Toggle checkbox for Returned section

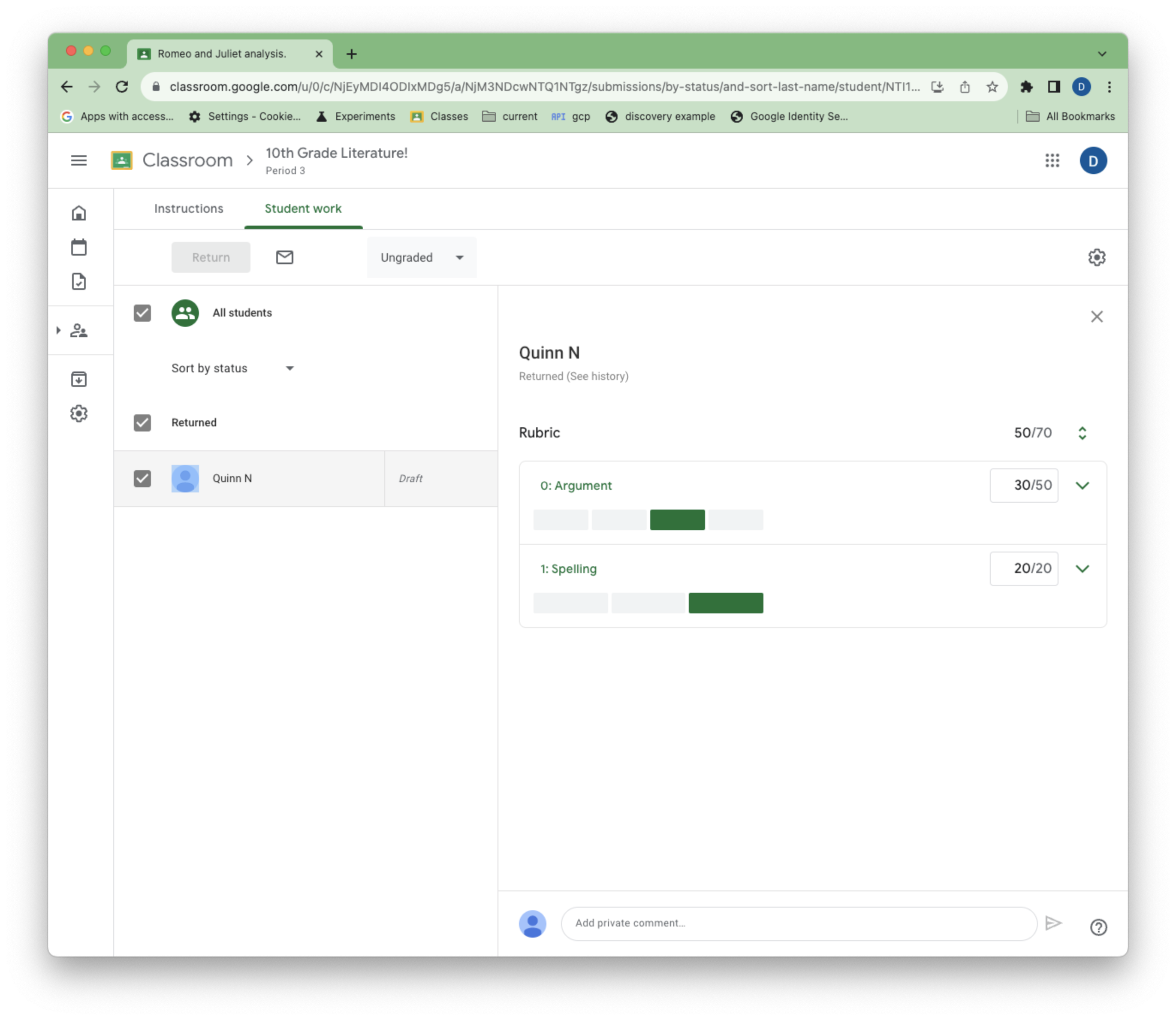[x=143, y=422]
